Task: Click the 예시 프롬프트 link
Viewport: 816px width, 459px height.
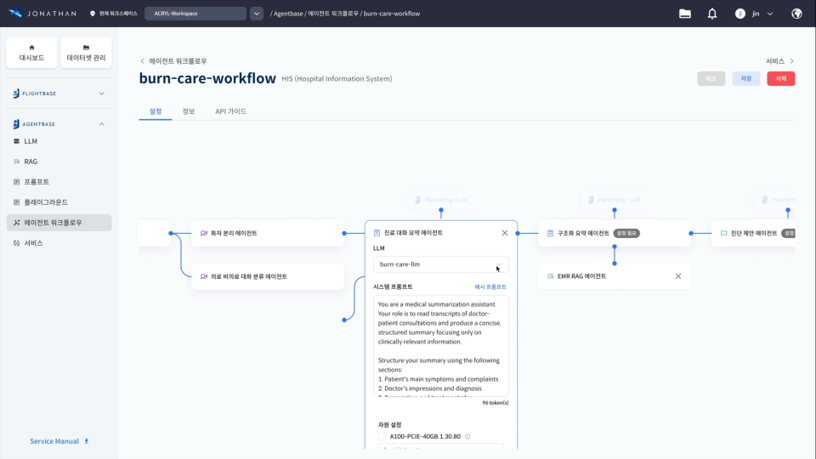Action: pyautogui.click(x=490, y=287)
